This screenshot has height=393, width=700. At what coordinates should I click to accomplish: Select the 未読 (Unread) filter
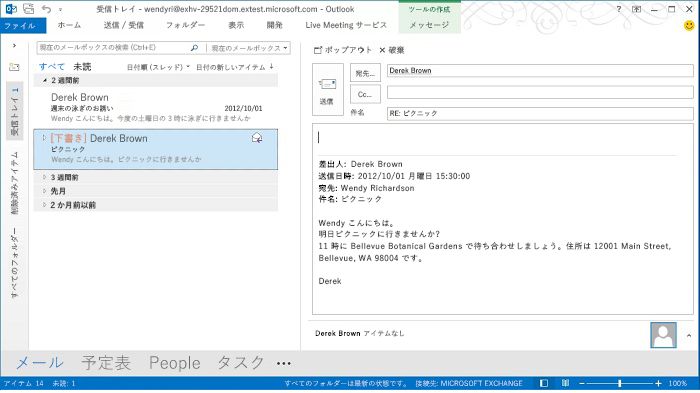tap(82, 67)
